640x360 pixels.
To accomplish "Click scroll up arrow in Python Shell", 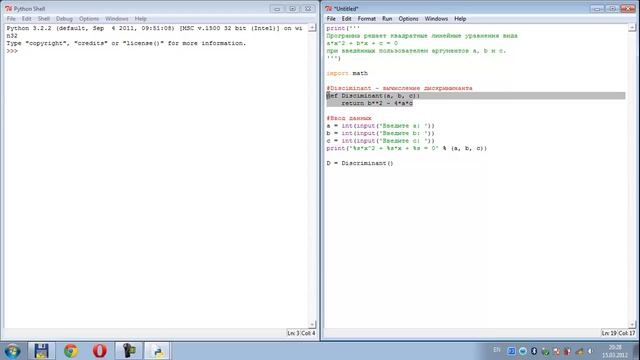I will point(312,28).
